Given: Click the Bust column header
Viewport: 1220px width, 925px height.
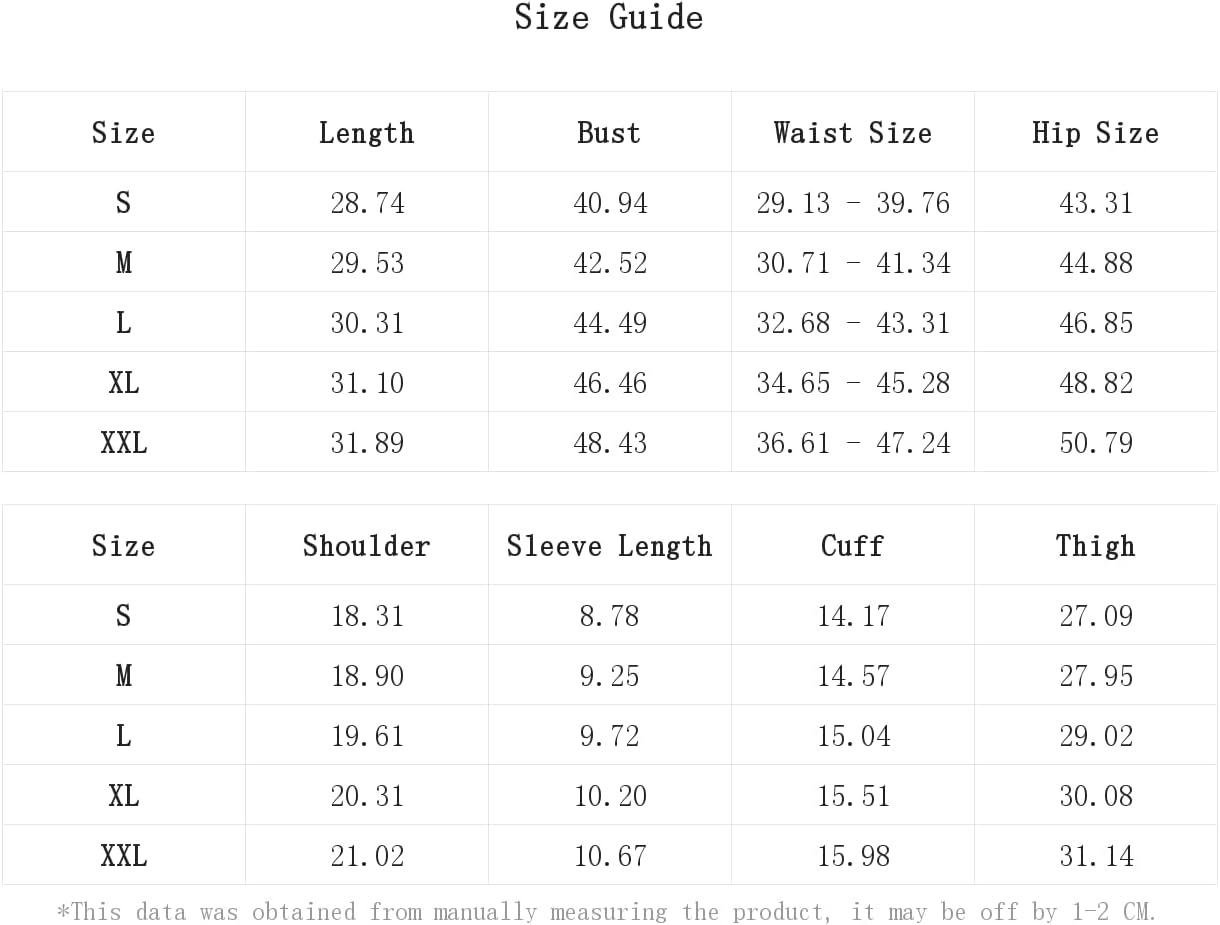Looking at the screenshot, I should (609, 132).
